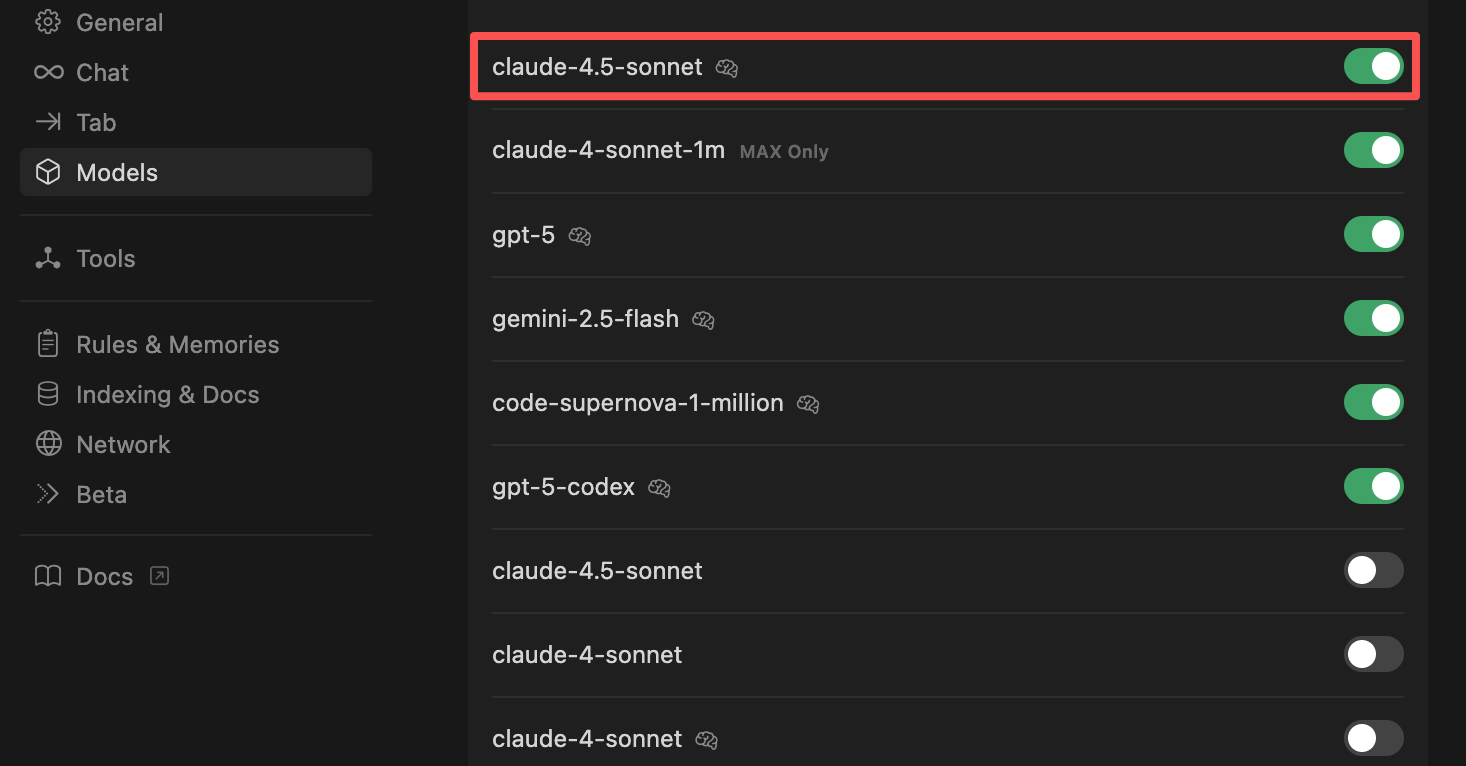This screenshot has width=1466, height=766.
Task: Click the Beta chevrons icon
Action: [48, 494]
